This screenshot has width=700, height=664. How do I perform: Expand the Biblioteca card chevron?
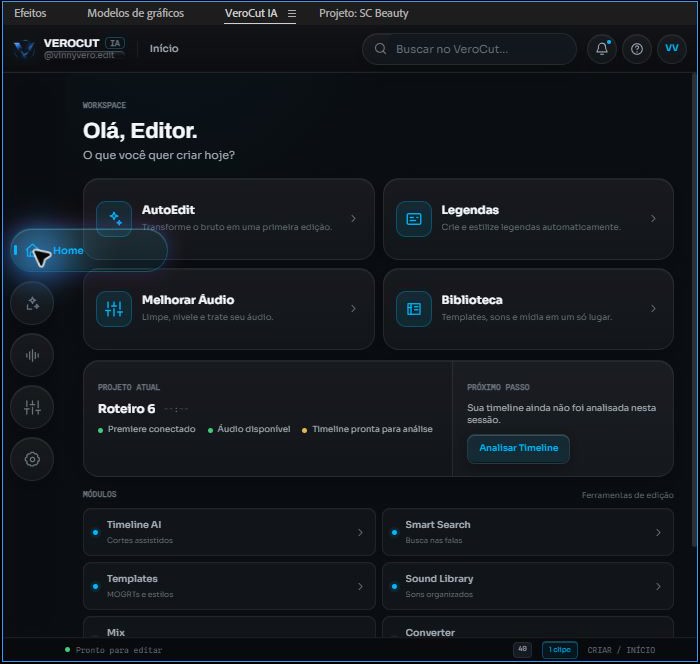coord(653,309)
